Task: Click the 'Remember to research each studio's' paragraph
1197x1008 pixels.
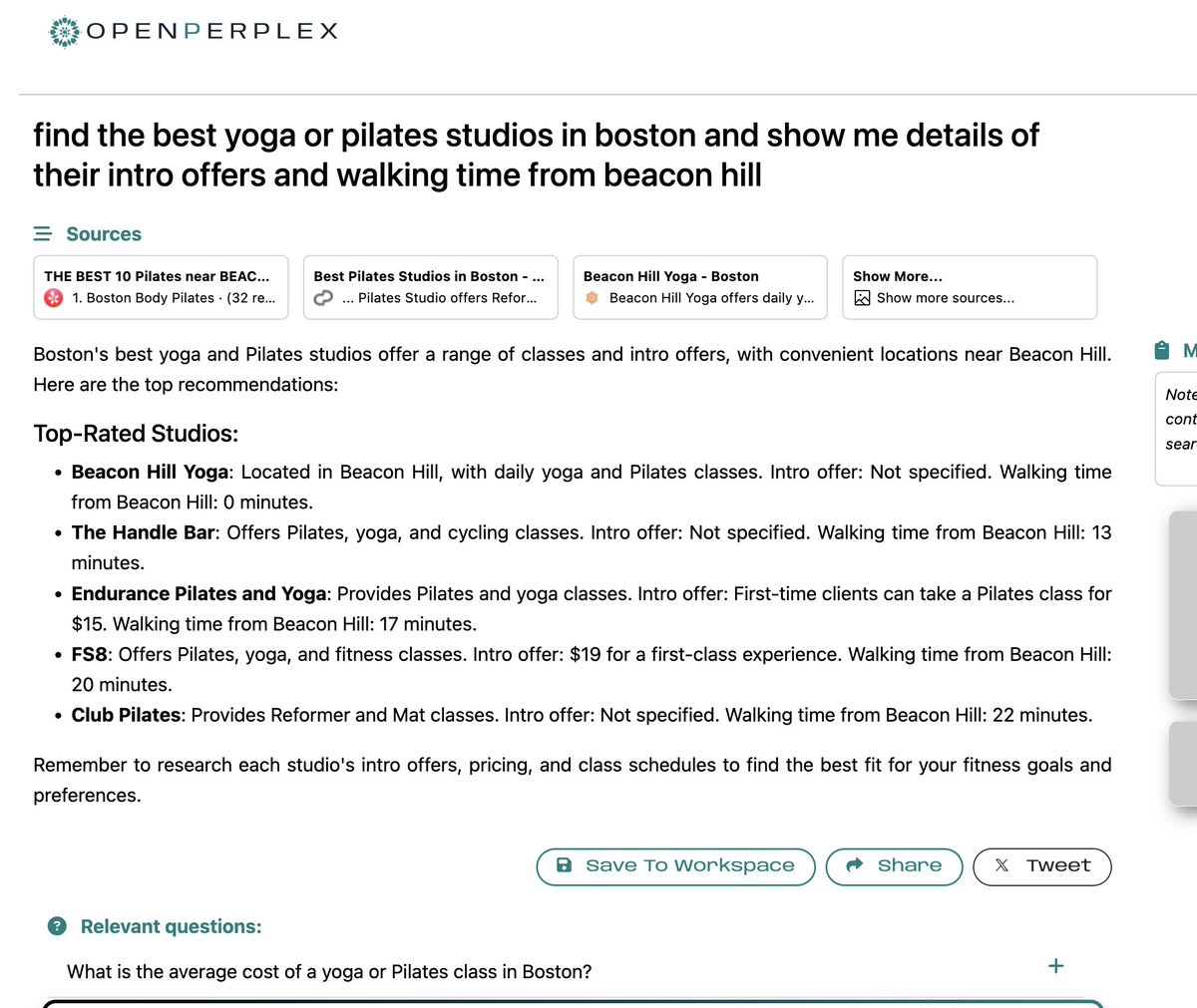Action: pos(573,780)
